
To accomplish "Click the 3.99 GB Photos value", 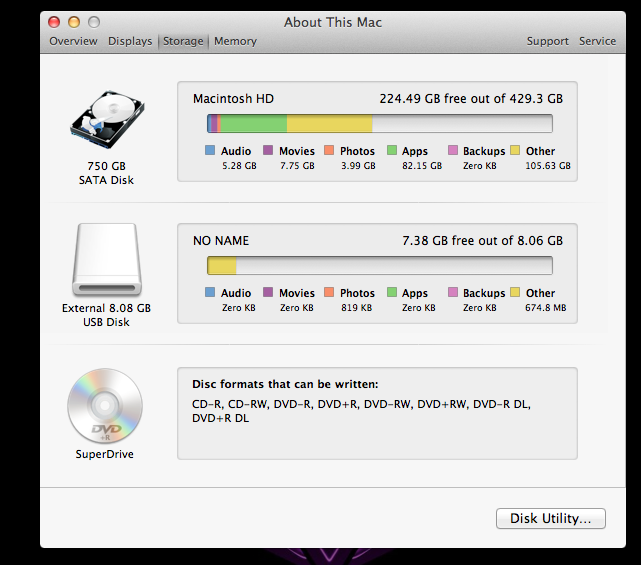I will (x=358, y=166).
